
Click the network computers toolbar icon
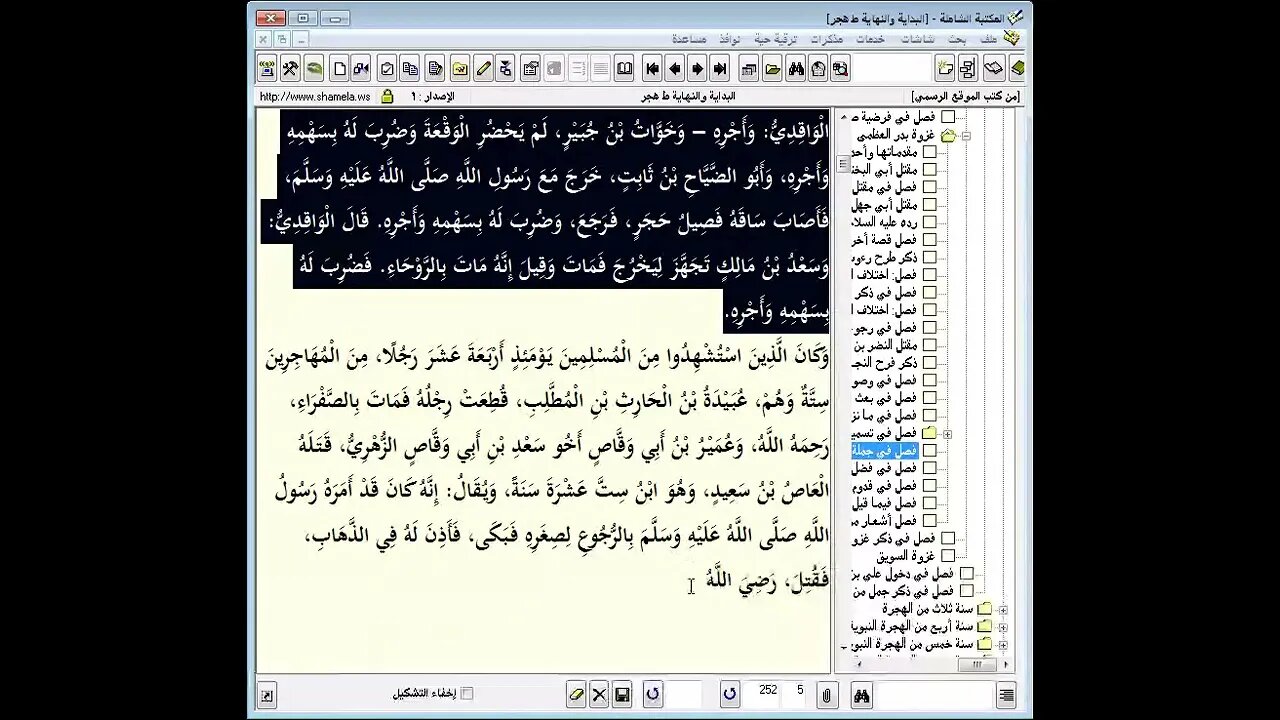click(x=267, y=69)
